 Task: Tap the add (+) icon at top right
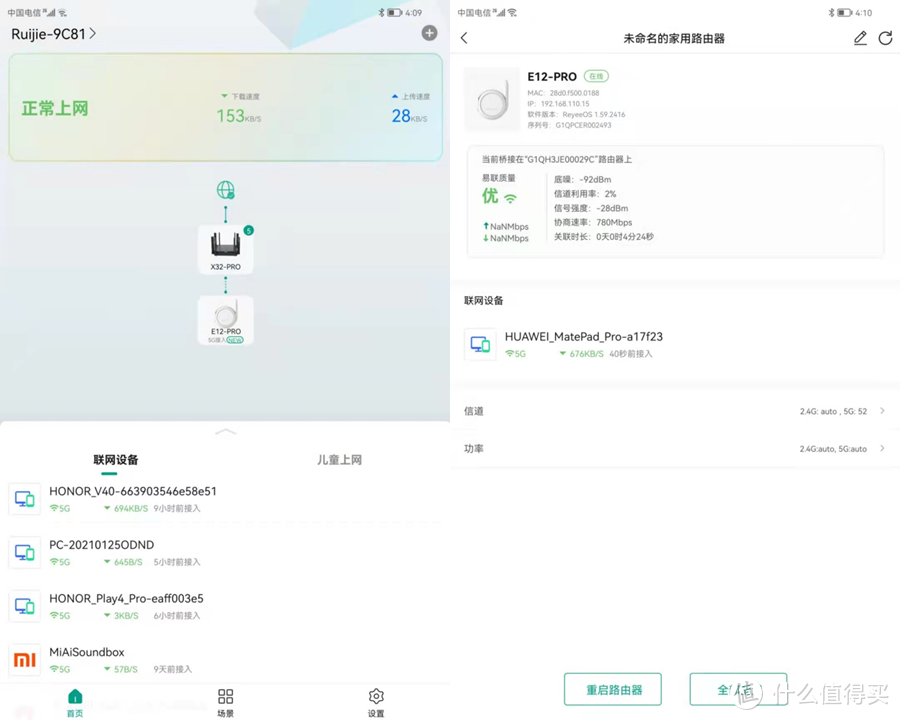click(429, 33)
